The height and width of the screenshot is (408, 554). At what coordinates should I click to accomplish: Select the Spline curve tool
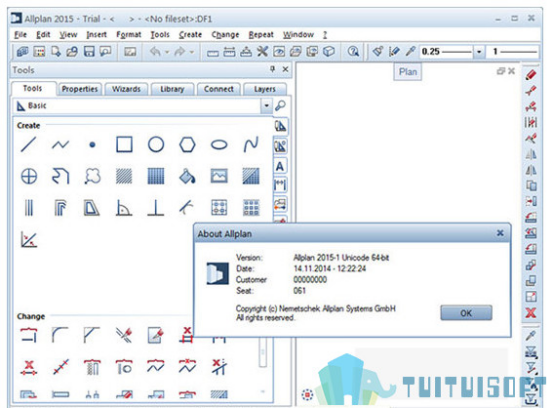(251, 144)
